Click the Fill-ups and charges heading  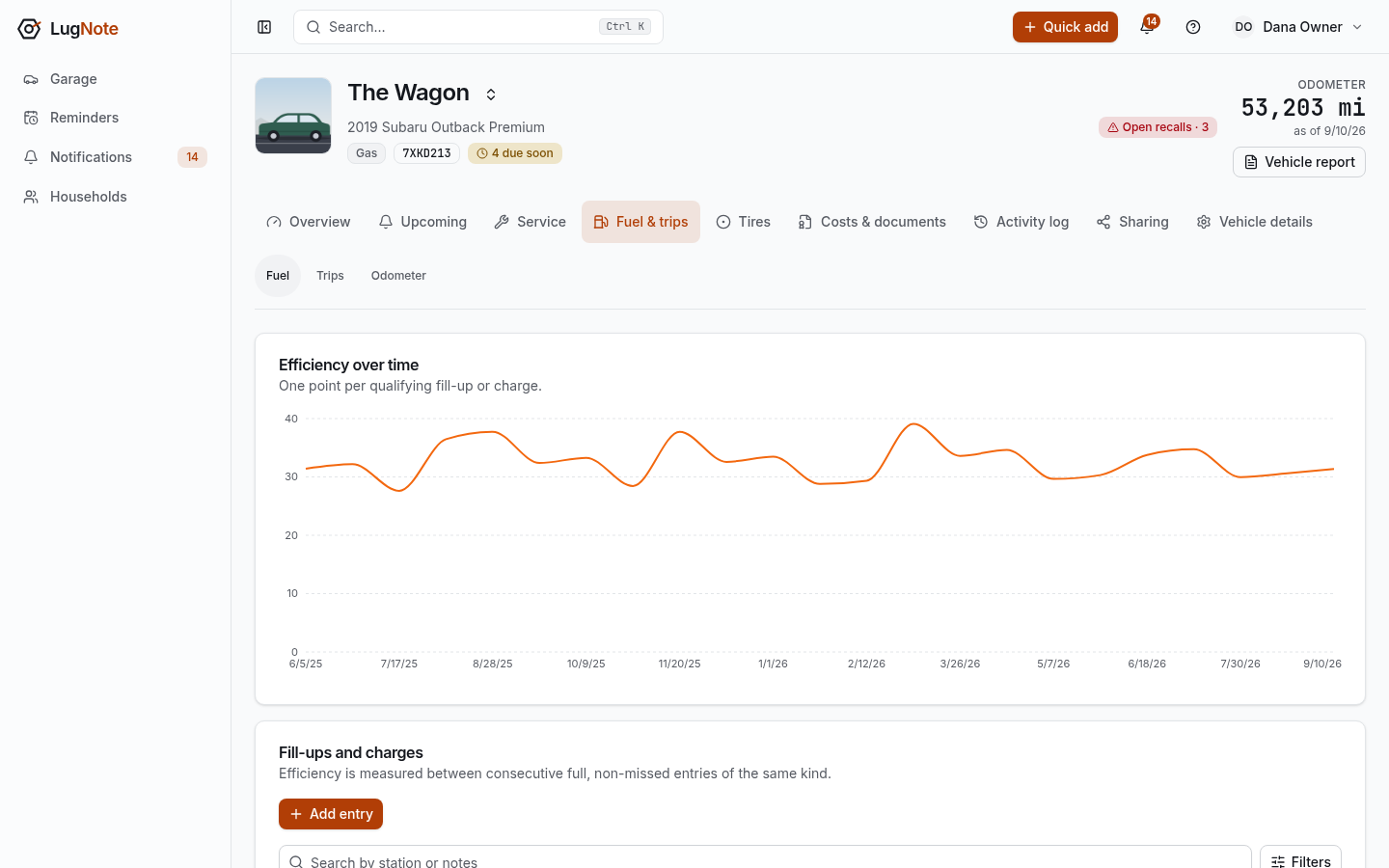(x=351, y=752)
